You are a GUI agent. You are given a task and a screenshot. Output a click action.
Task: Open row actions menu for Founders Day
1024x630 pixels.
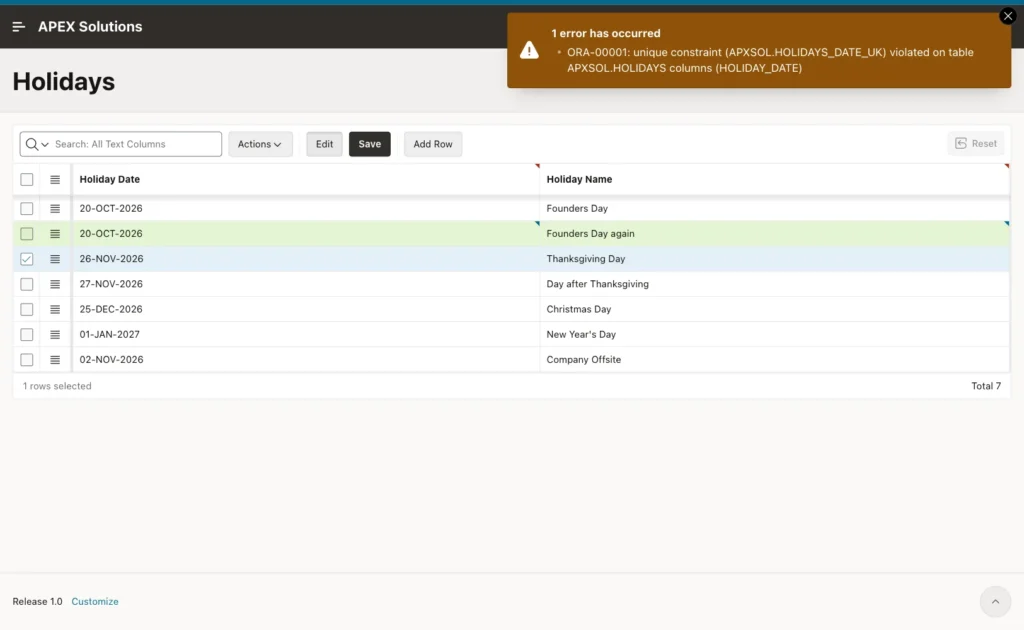[x=55, y=208]
